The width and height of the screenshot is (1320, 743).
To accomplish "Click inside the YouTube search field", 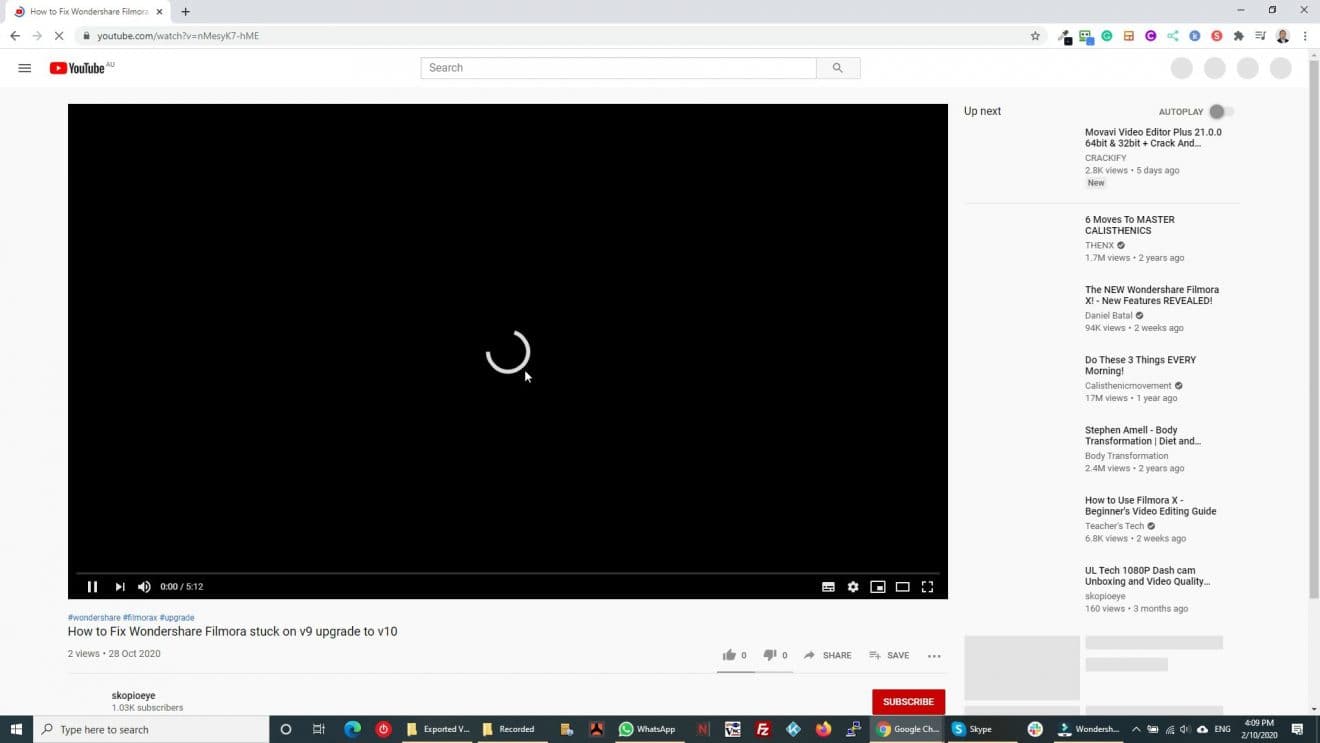I will [617, 68].
